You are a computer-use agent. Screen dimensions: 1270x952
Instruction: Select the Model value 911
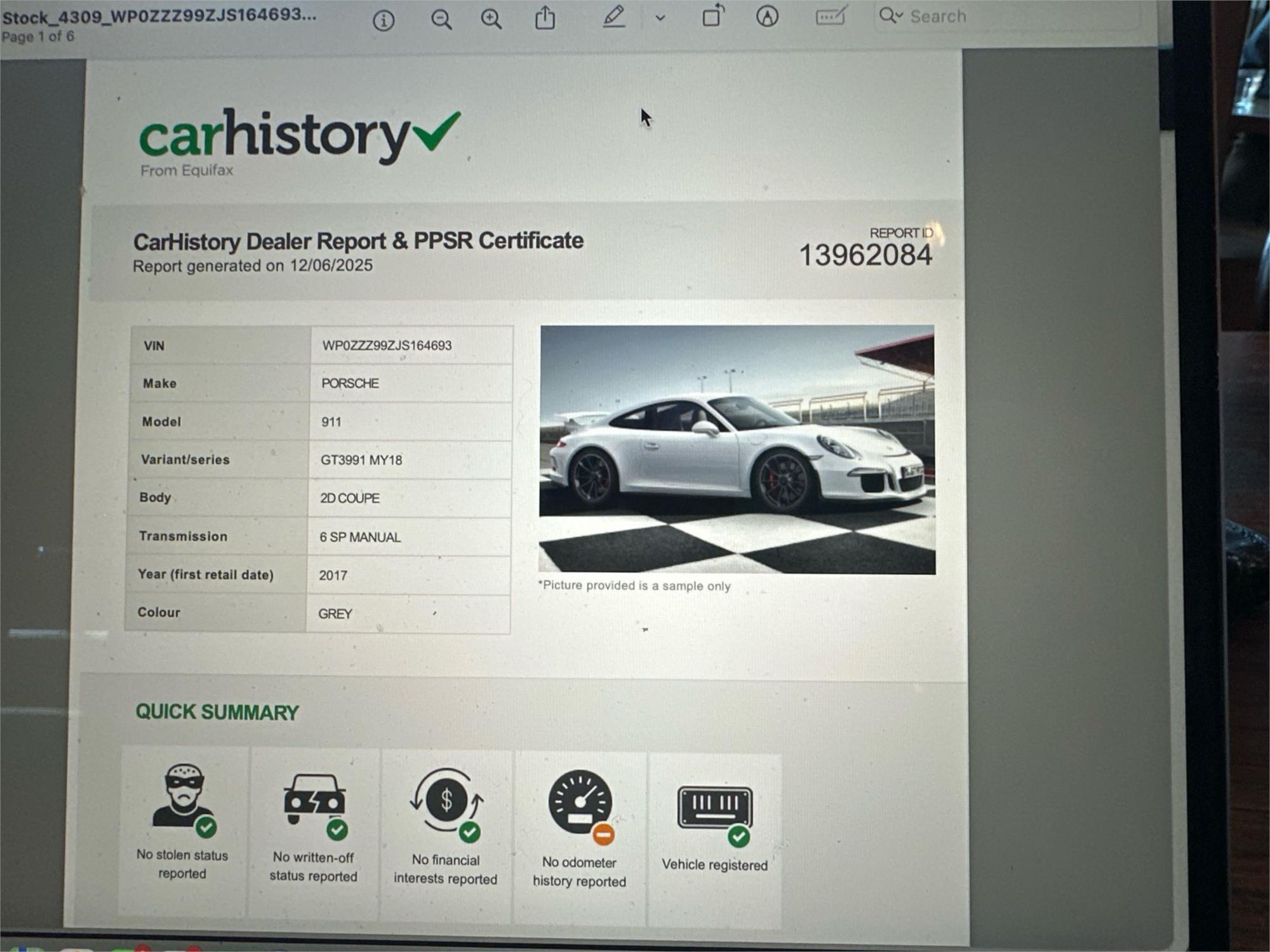(x=331, y=422)
